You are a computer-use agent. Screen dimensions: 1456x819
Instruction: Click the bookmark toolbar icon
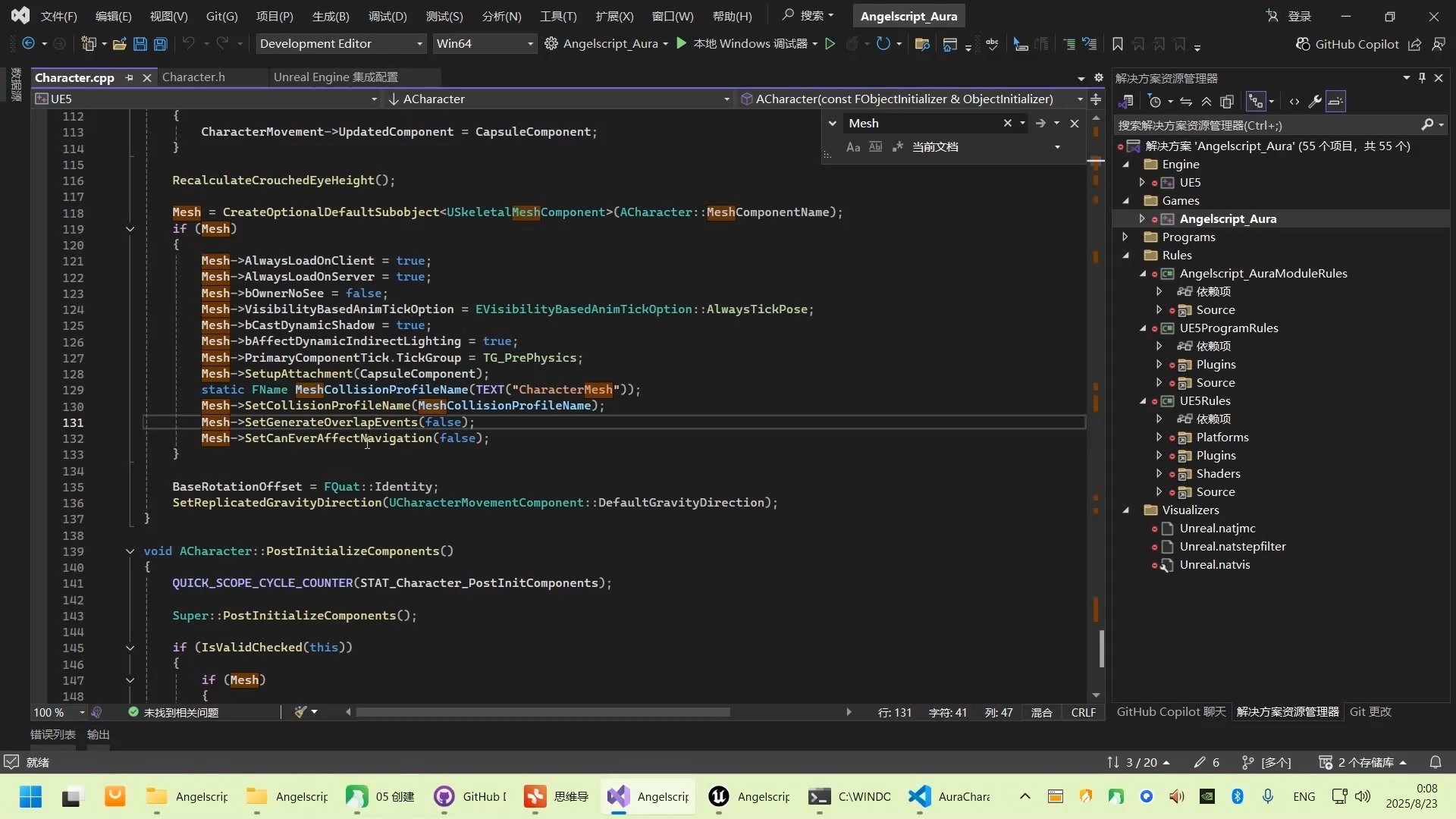tap(1117, 44)
